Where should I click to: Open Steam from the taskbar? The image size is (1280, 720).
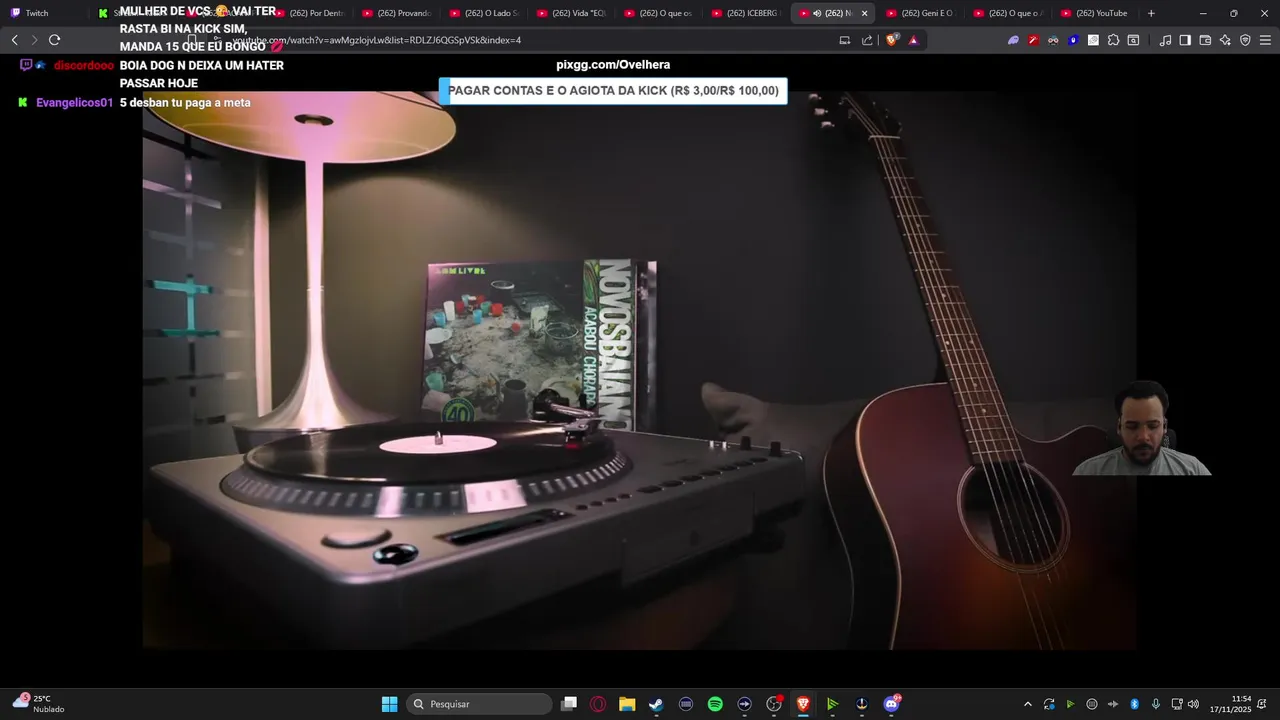pos(656,704)
